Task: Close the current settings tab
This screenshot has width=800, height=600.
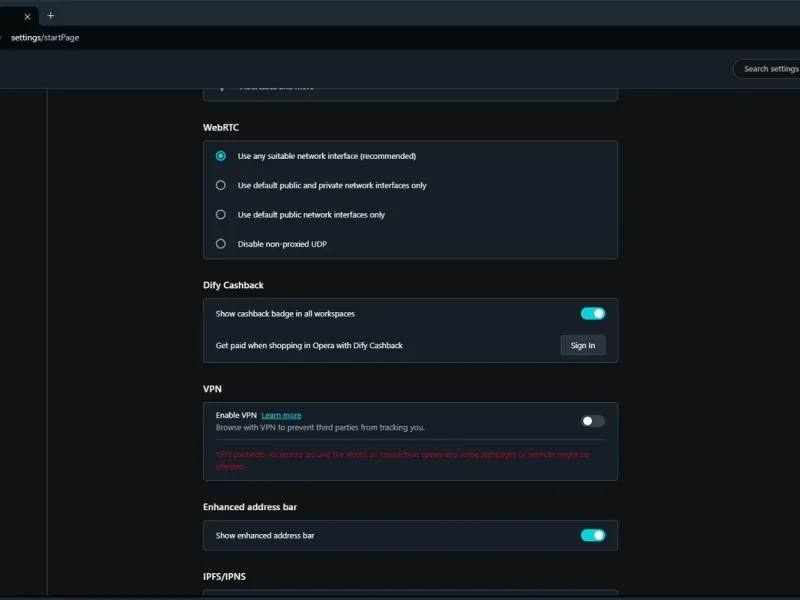Action: 28,17
